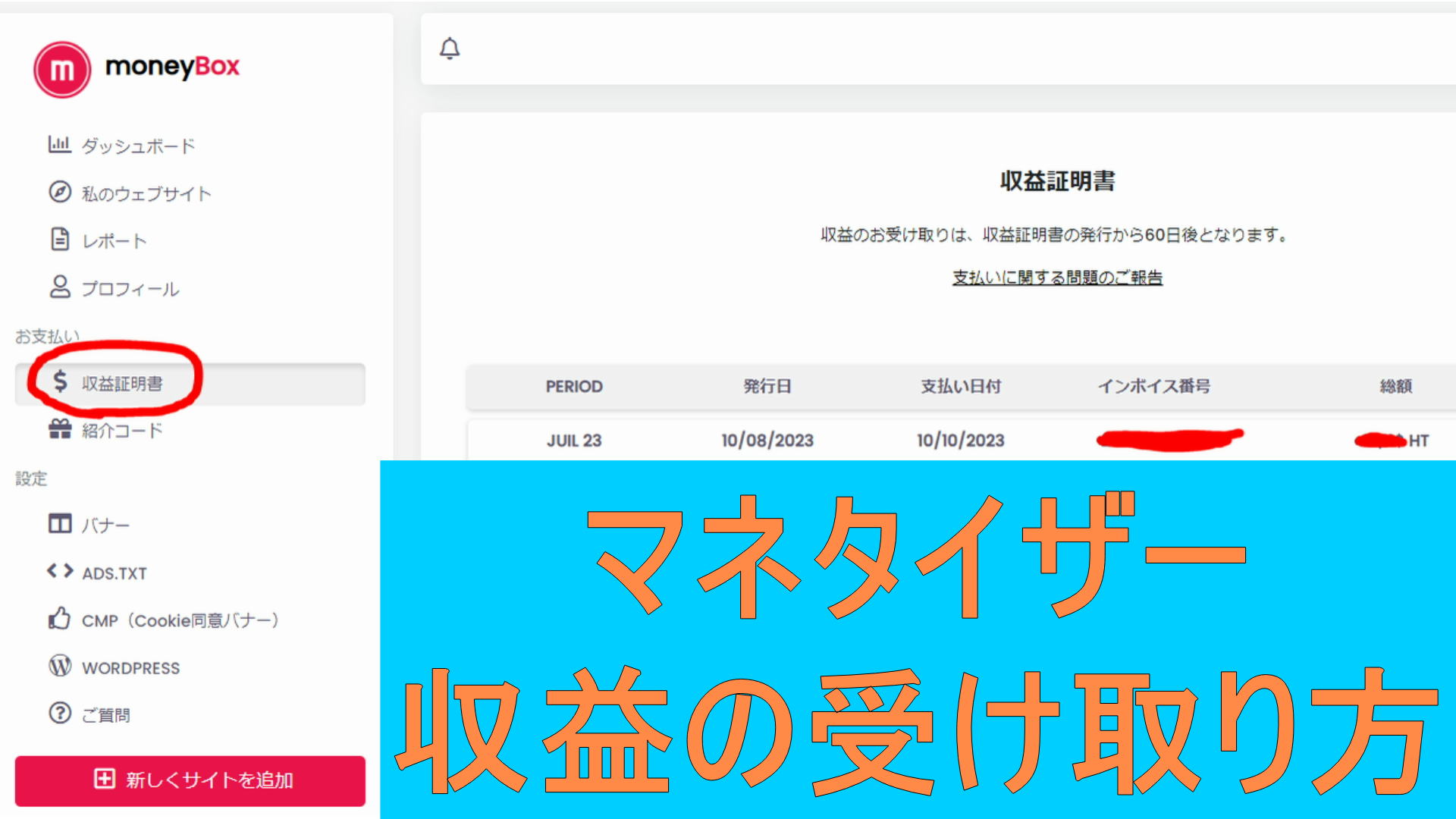This screenshot has width=1456, height=819.
Task: Click the moneyBox logo icon
Action: pyautogui.click(x=62, y=70)
